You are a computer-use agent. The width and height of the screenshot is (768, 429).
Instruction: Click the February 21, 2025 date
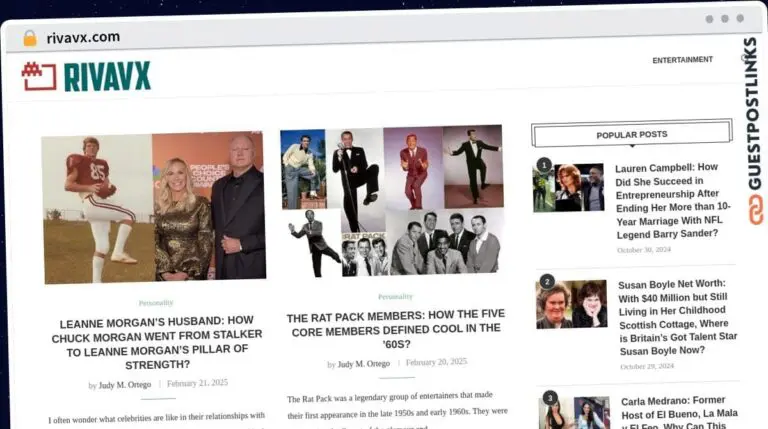(x=197, y=383)
